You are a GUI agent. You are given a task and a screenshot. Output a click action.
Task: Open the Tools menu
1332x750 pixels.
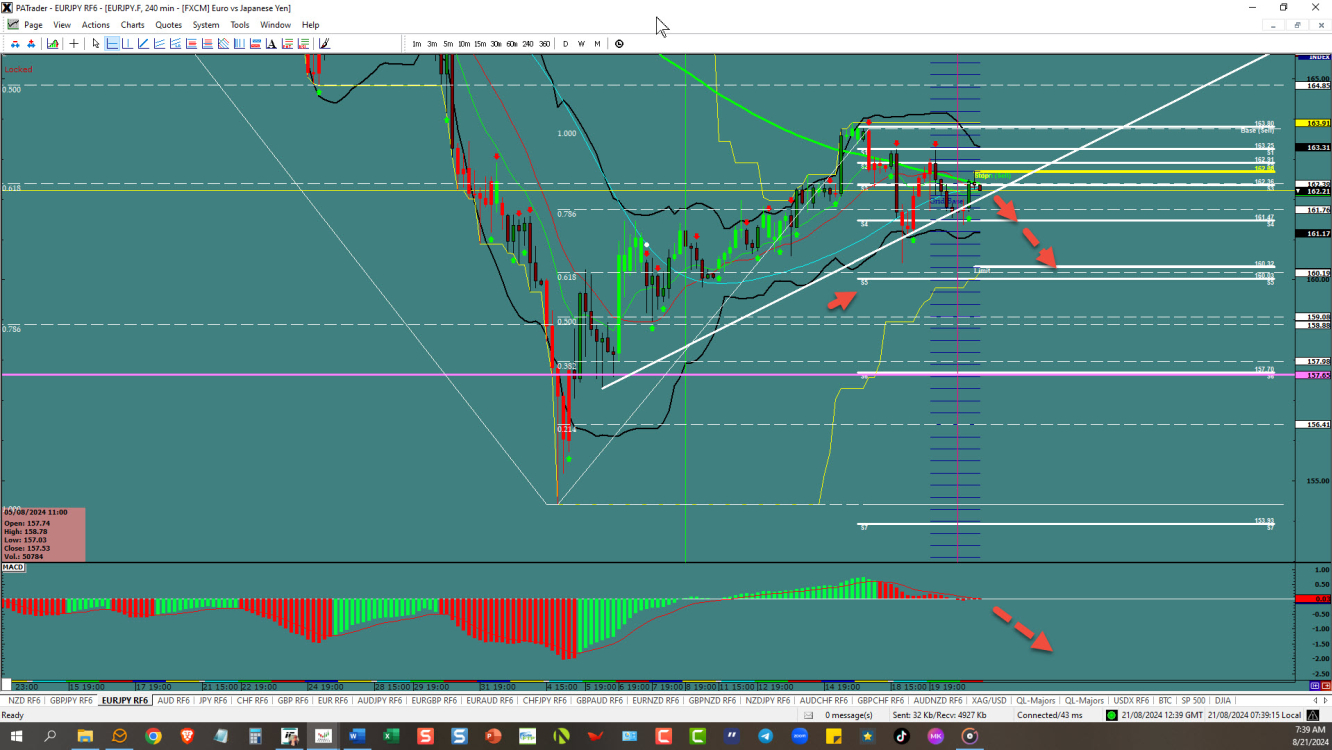pyautogui.click(x=240, y=25)
